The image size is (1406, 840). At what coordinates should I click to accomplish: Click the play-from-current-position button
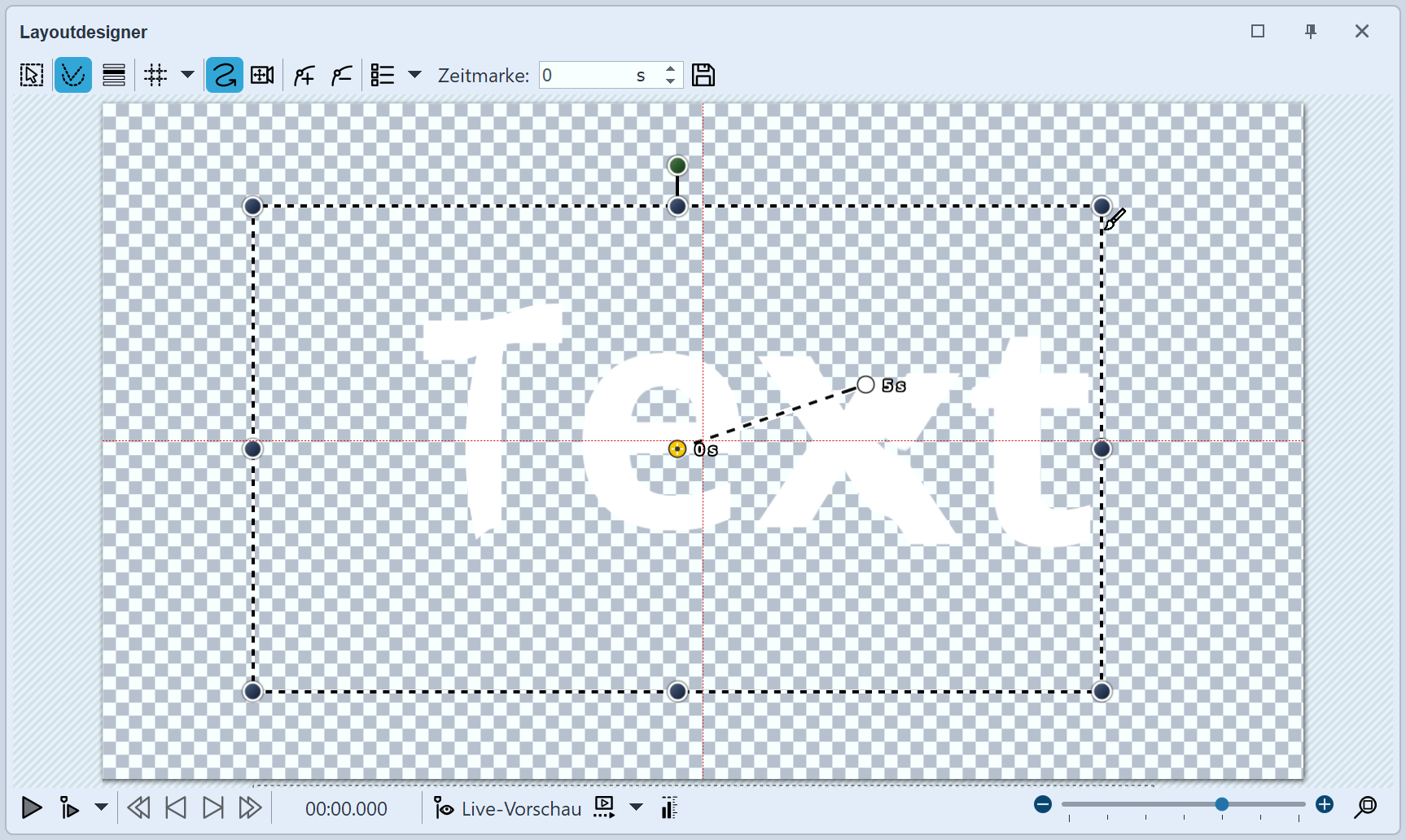pyautogui.click(x=69, y=808)
